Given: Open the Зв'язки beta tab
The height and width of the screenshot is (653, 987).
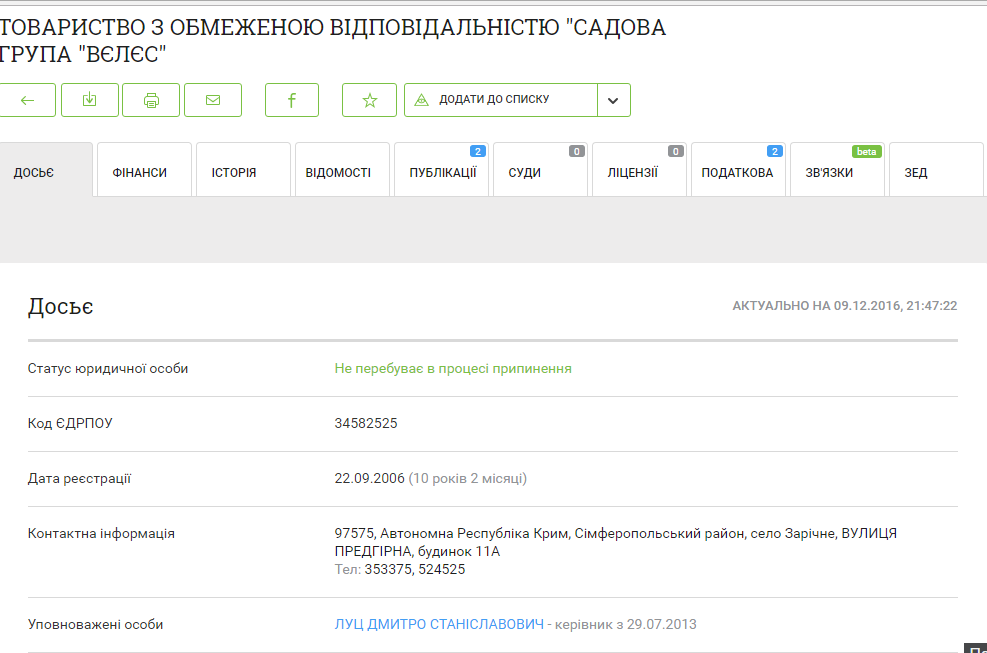Looking at the screenshot, I should (830, 172).
